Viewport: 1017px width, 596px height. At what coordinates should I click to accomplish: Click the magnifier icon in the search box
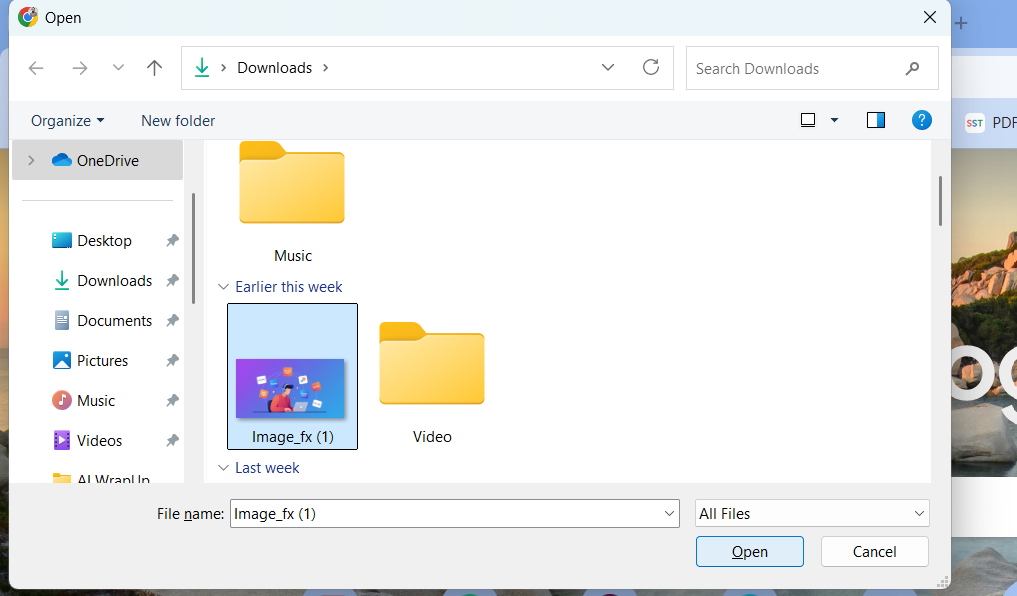pos(912,68)
